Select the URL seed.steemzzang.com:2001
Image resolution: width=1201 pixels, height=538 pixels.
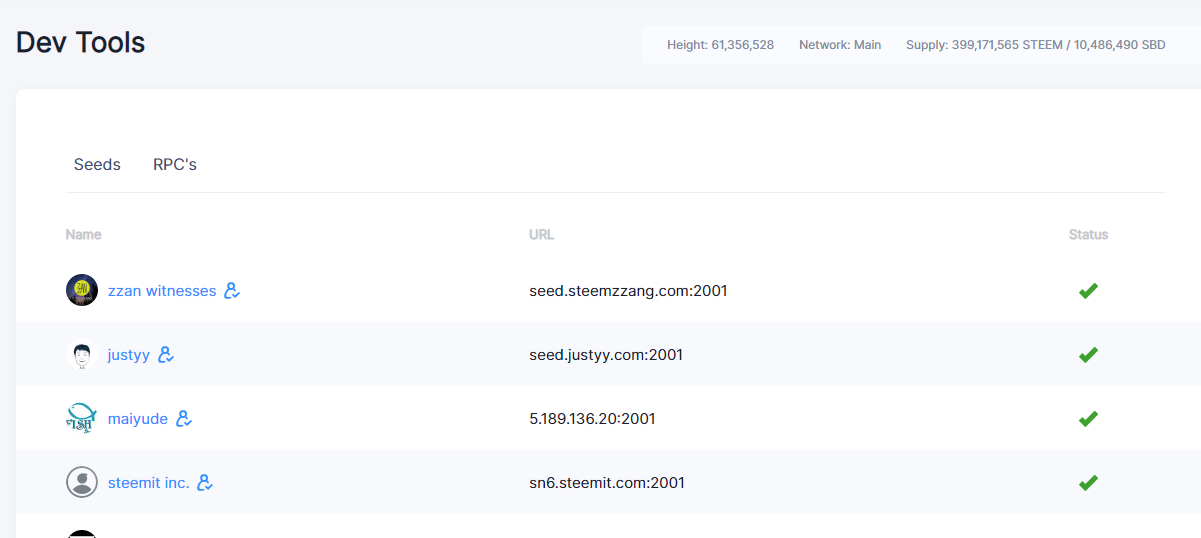[628, 291]
